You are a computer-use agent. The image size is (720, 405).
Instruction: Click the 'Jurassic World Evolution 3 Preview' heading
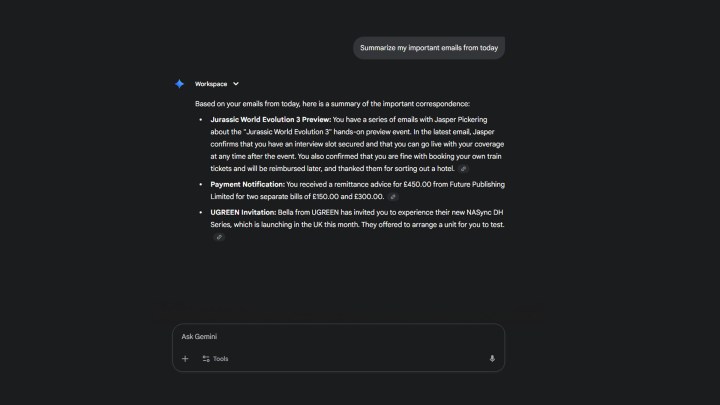pos(270,119)
